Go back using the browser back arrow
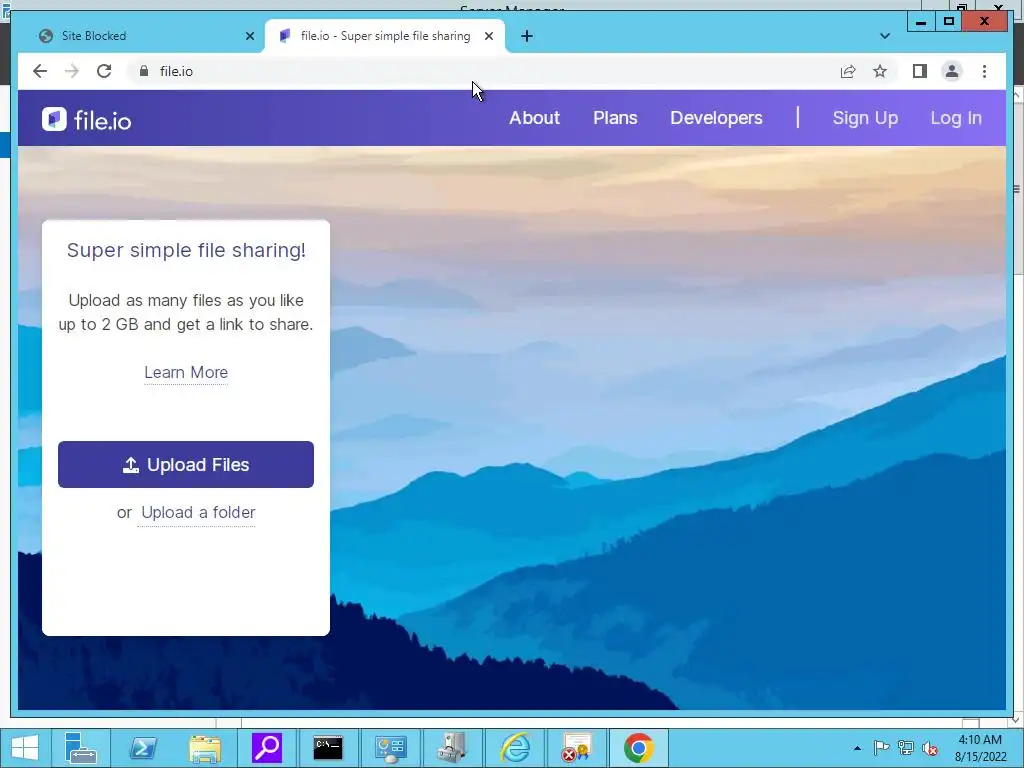The width and height of the screenshot is (1024, 768). pyautogui.click(x=40, y=71)
